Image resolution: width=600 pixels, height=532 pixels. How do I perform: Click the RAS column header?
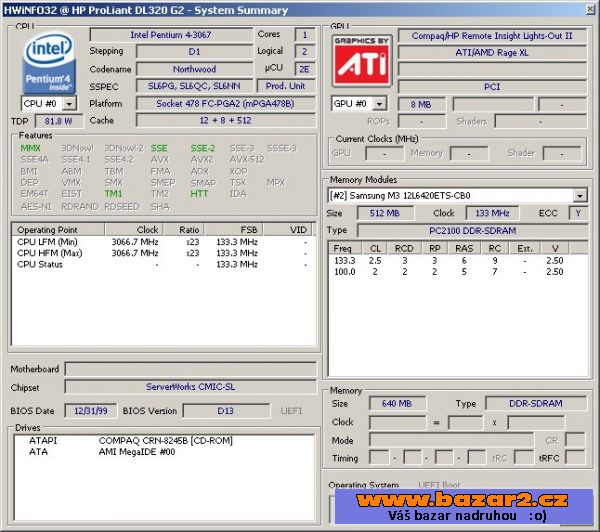pos(464,248)
